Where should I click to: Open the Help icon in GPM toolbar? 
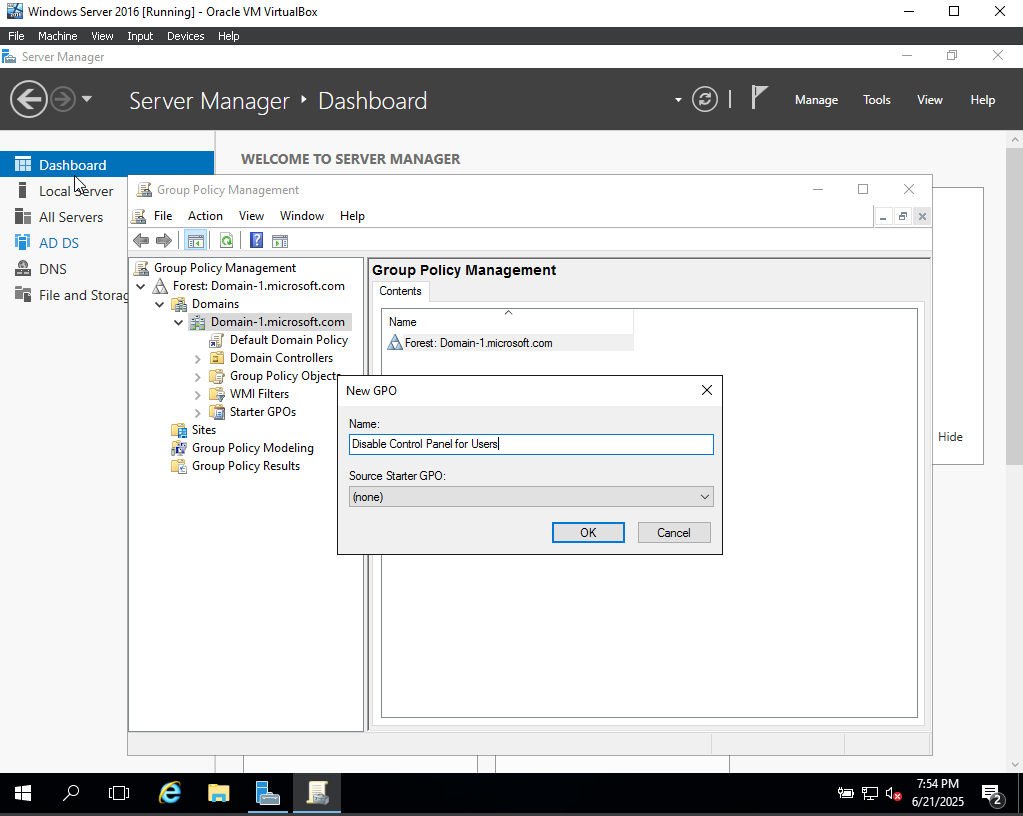coord(256,241)
